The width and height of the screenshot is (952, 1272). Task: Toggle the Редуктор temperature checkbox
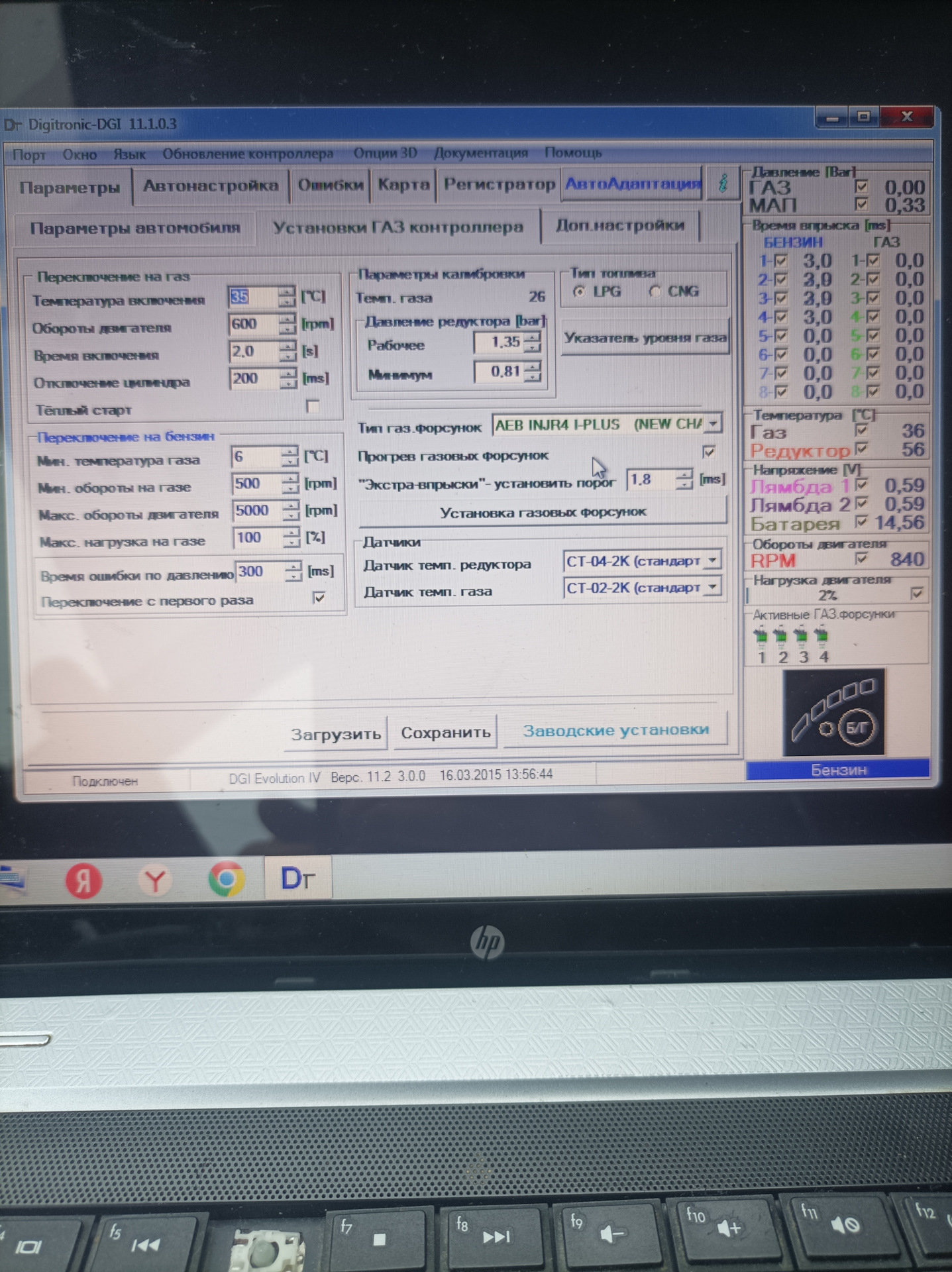tap(861, 450)
